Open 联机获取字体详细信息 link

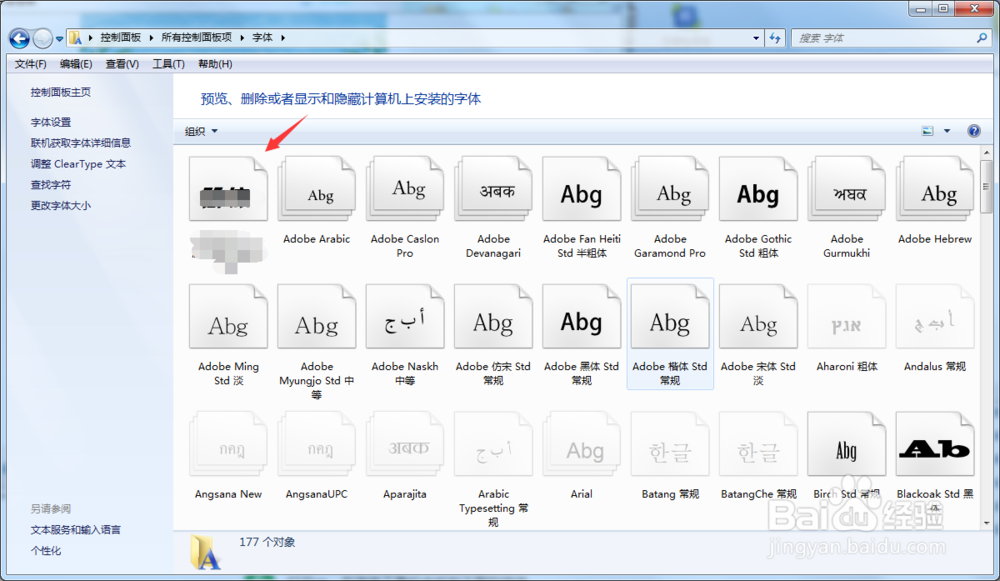[80, 143]
